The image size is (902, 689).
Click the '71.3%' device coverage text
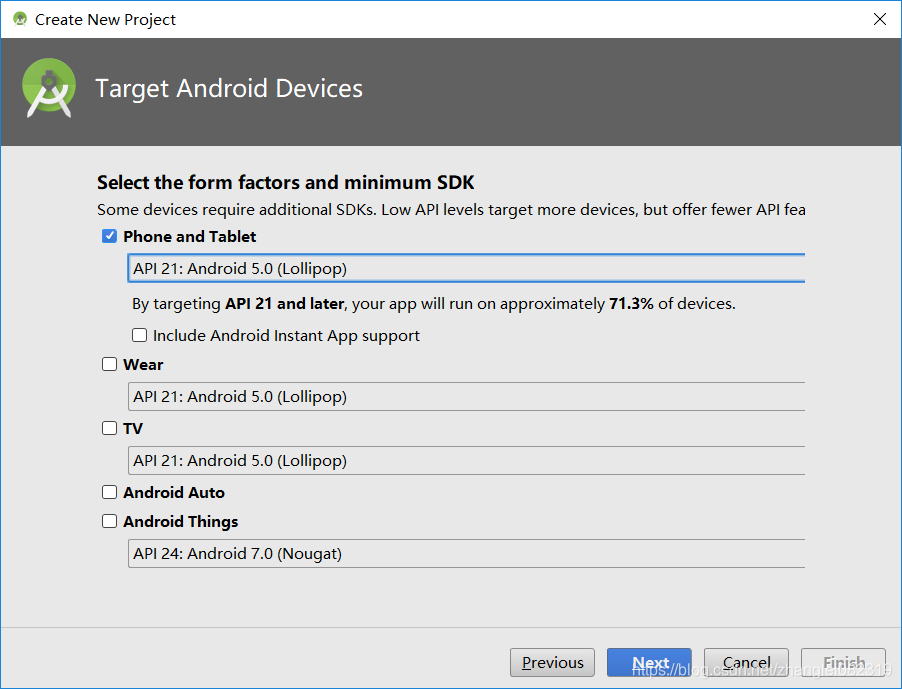pos(631,304)
